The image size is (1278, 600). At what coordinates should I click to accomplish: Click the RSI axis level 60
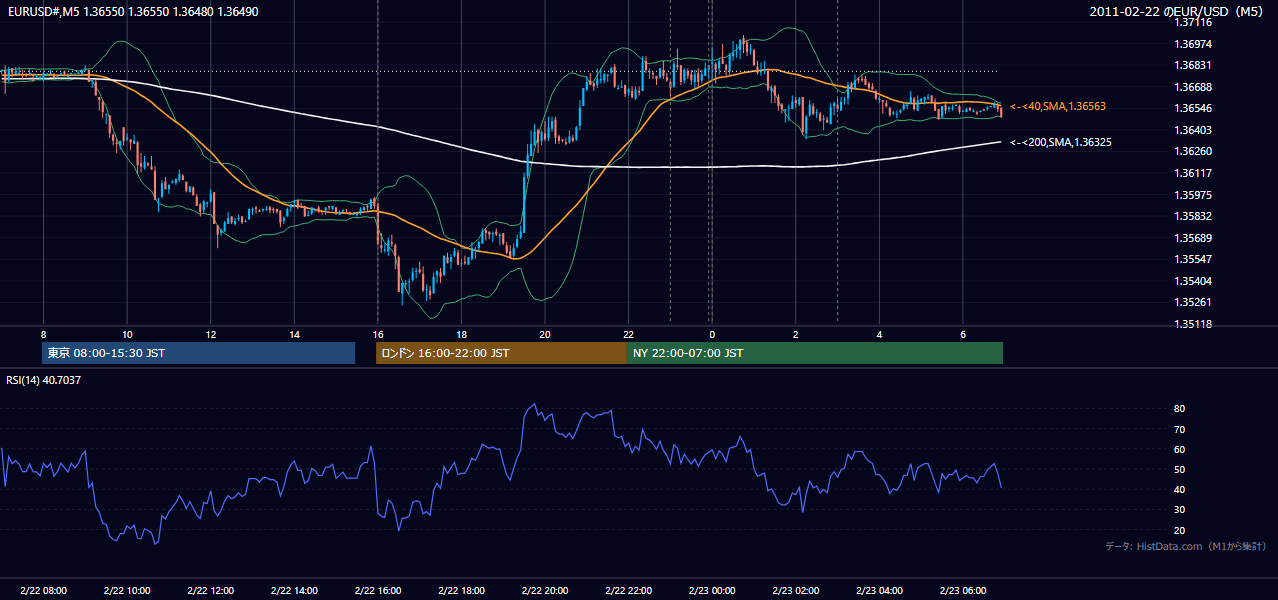1180,449
